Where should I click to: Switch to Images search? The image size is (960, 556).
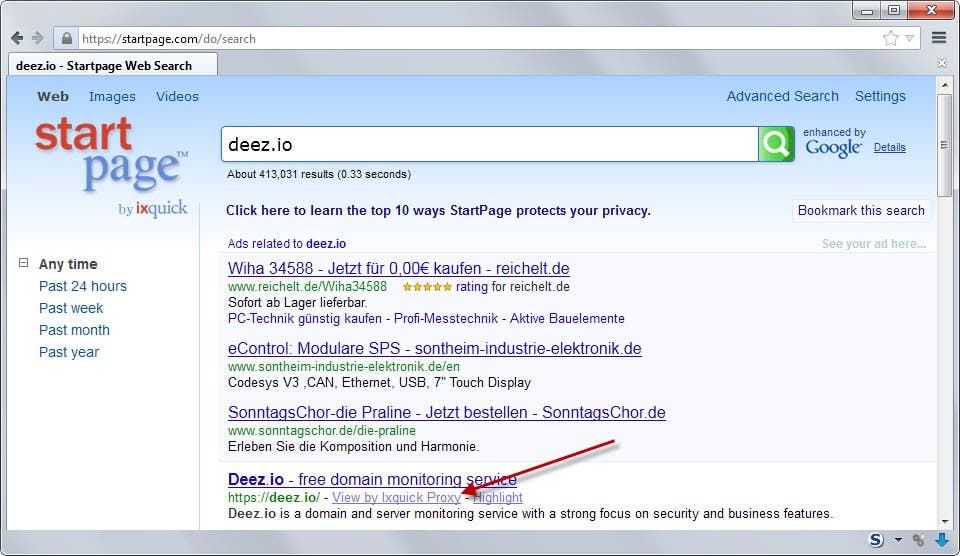(112, 96)
